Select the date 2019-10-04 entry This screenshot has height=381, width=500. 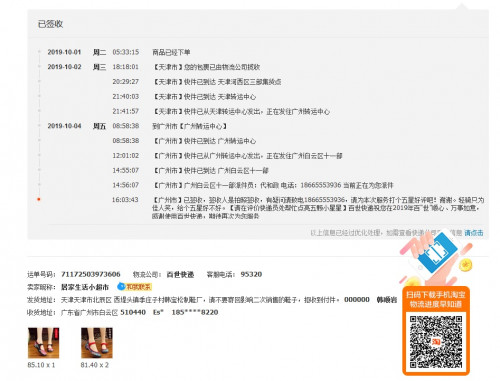64,126
